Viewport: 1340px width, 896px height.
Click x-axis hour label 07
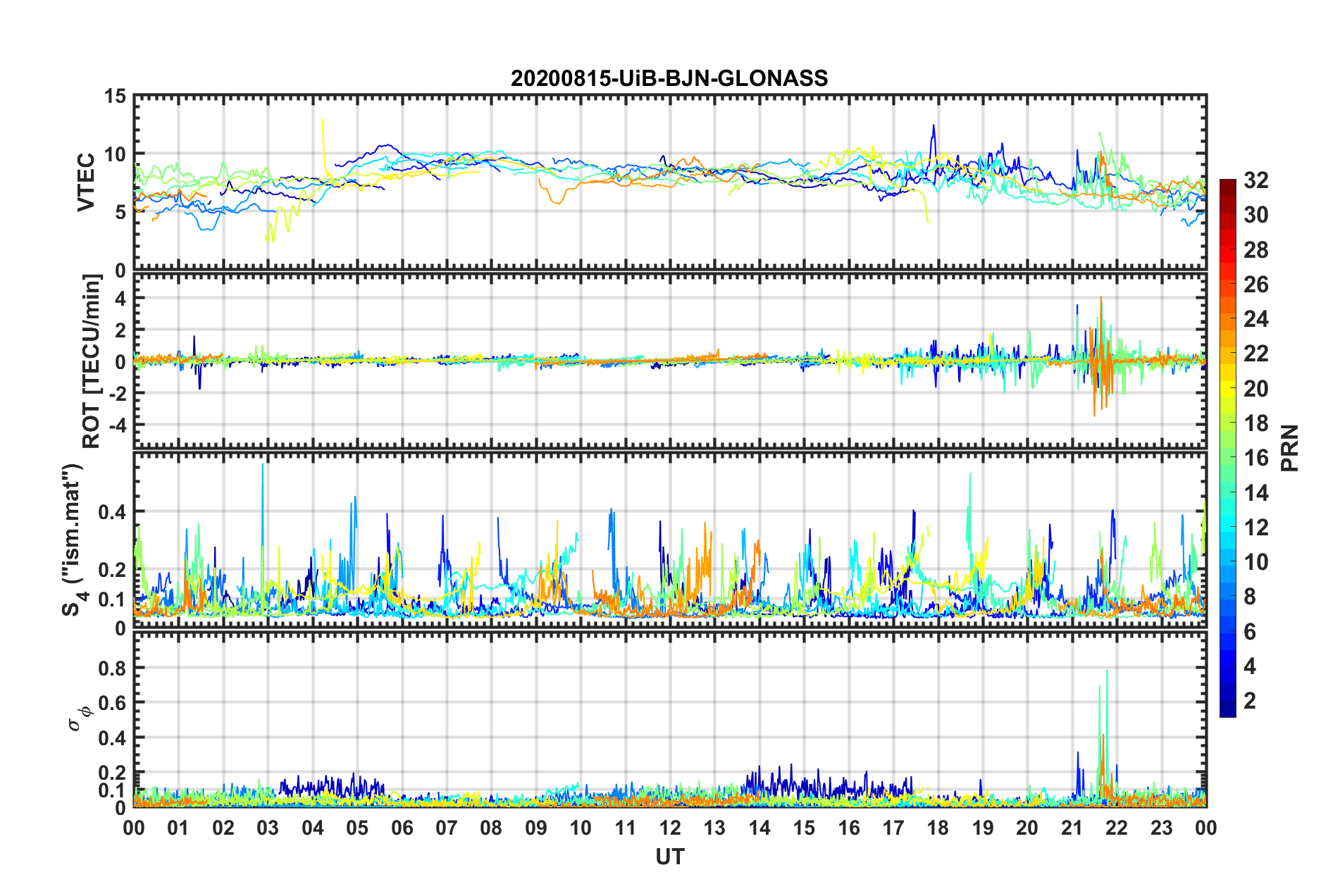coord(447,828)
